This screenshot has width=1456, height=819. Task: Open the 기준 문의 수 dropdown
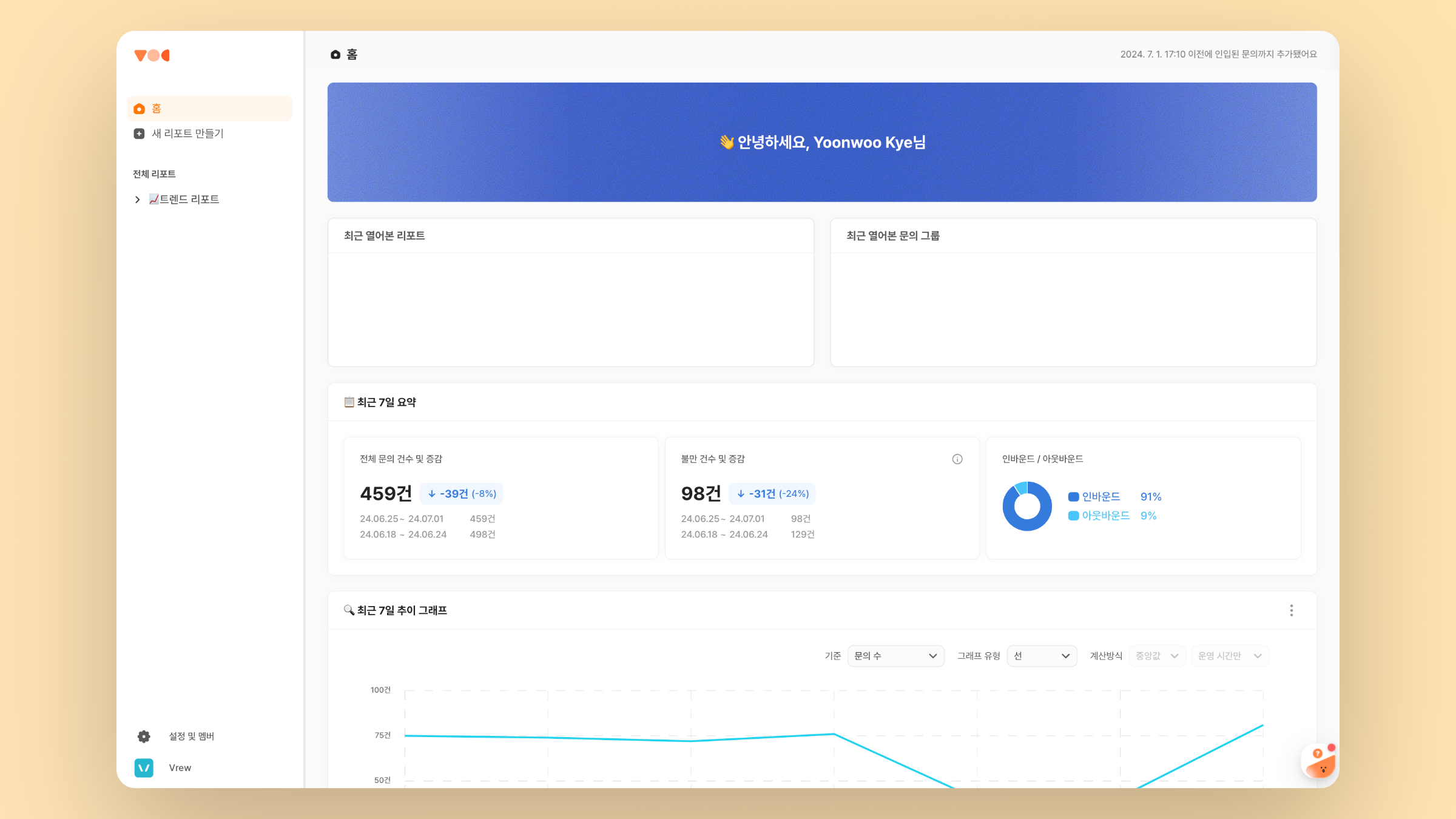click(x=895, y=656)
